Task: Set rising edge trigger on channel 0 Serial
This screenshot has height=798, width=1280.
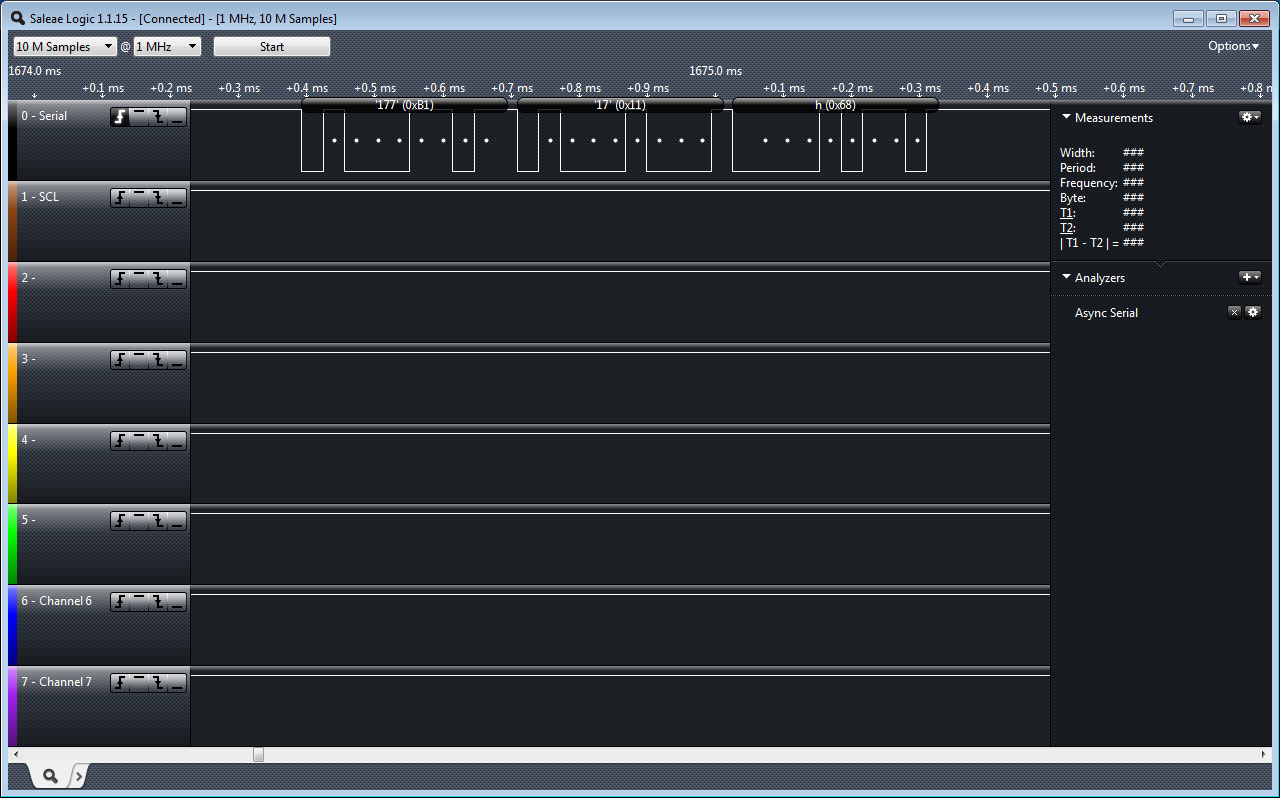Action: (120, 117)
